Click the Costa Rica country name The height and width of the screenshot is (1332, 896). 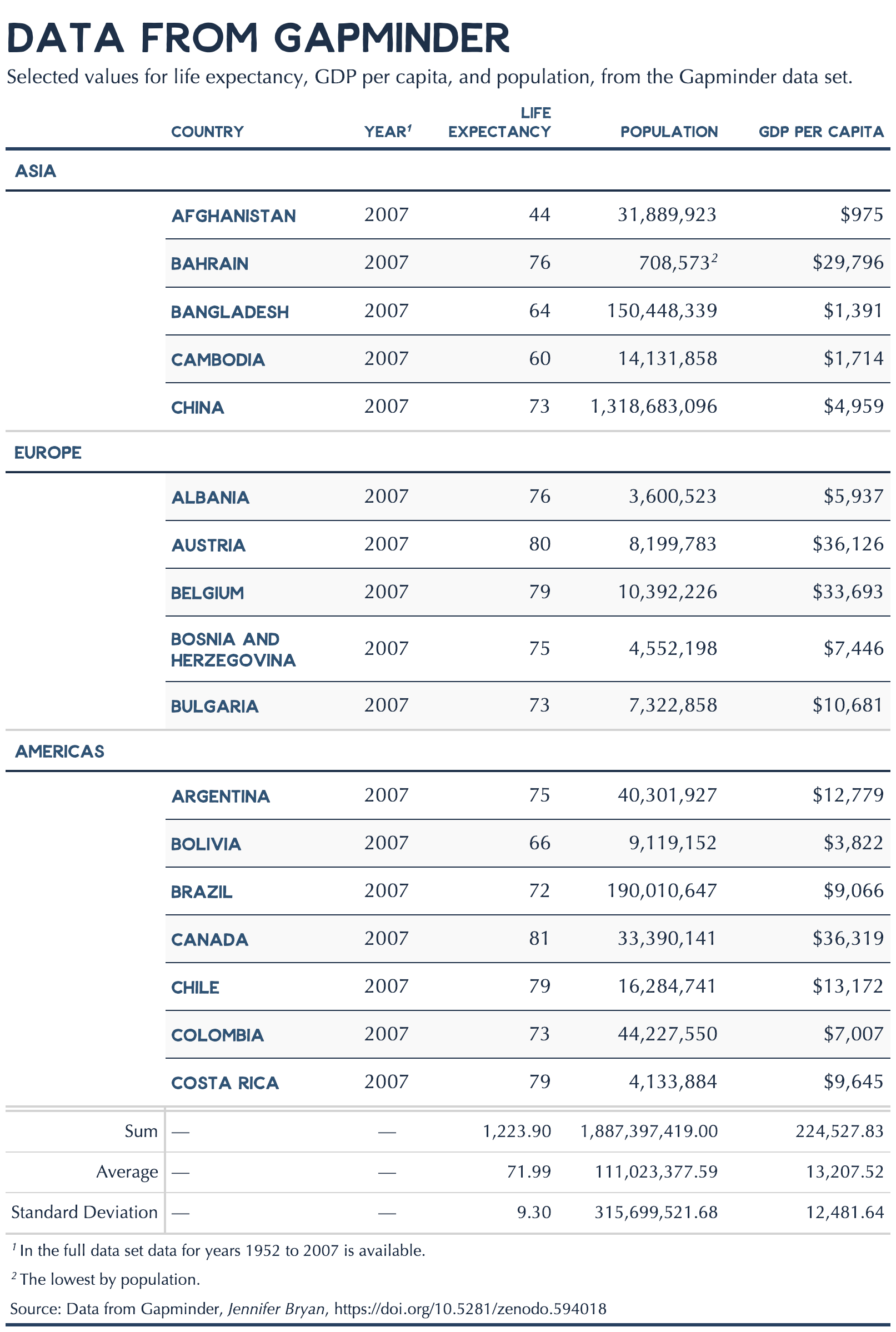(224, 1083)
